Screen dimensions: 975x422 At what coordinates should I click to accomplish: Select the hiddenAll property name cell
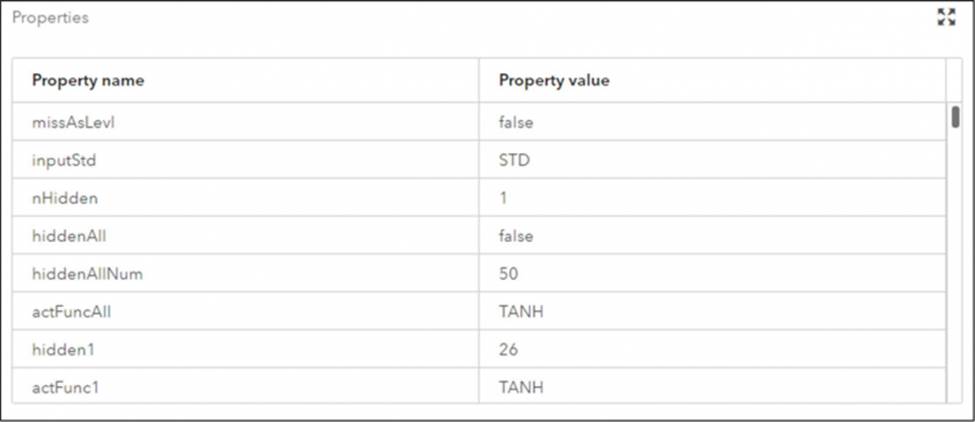coord(246,236)
